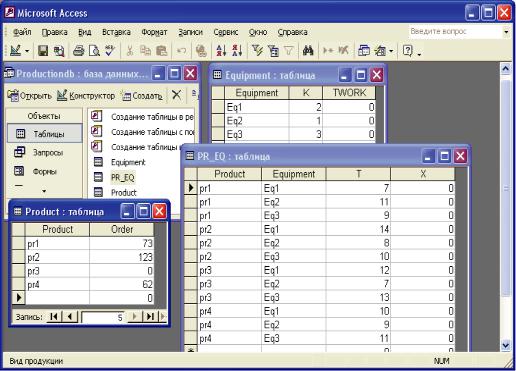Click the Spelling check icon

pos(110,51)
